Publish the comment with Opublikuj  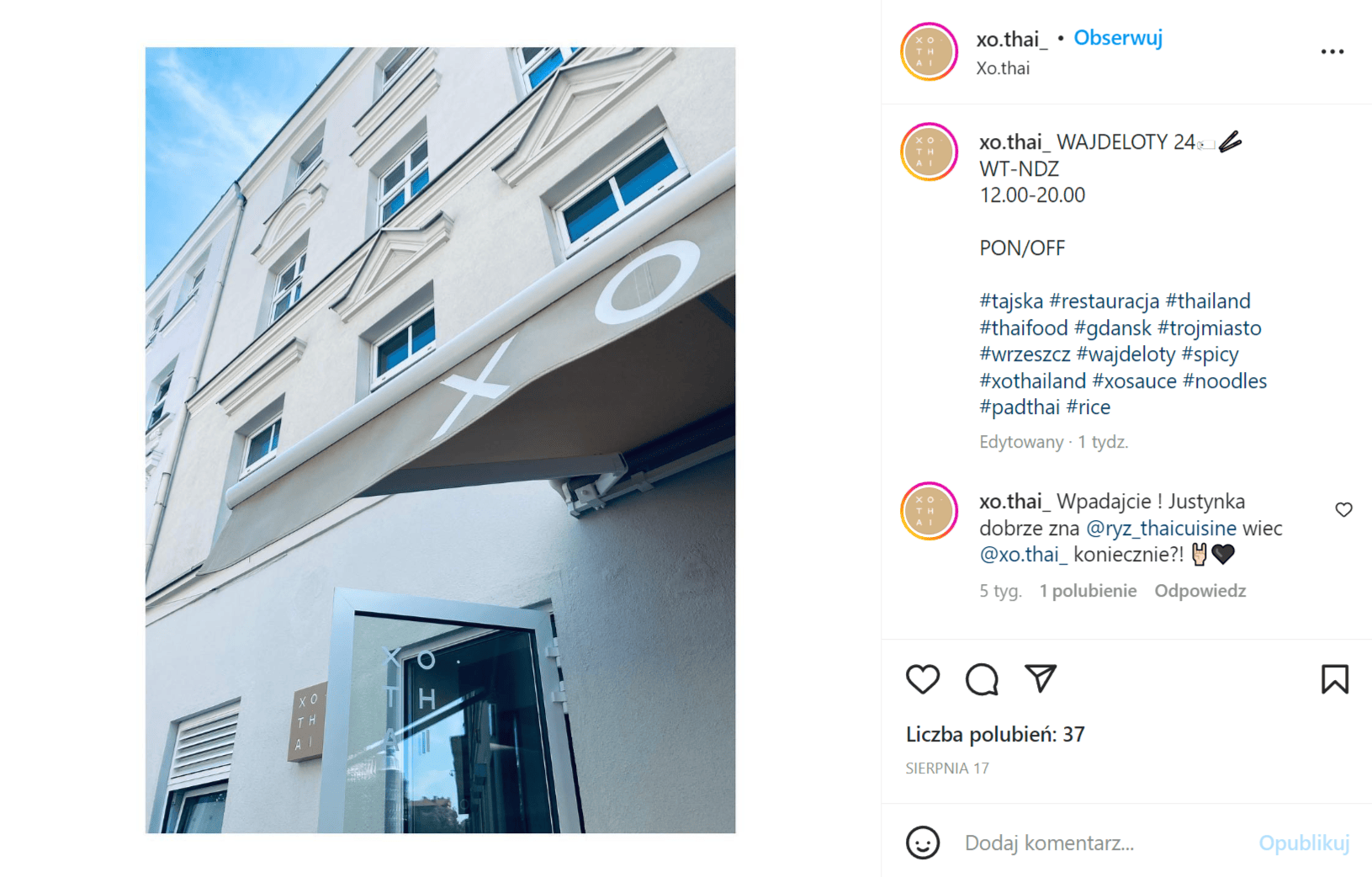pos(1304,842)
